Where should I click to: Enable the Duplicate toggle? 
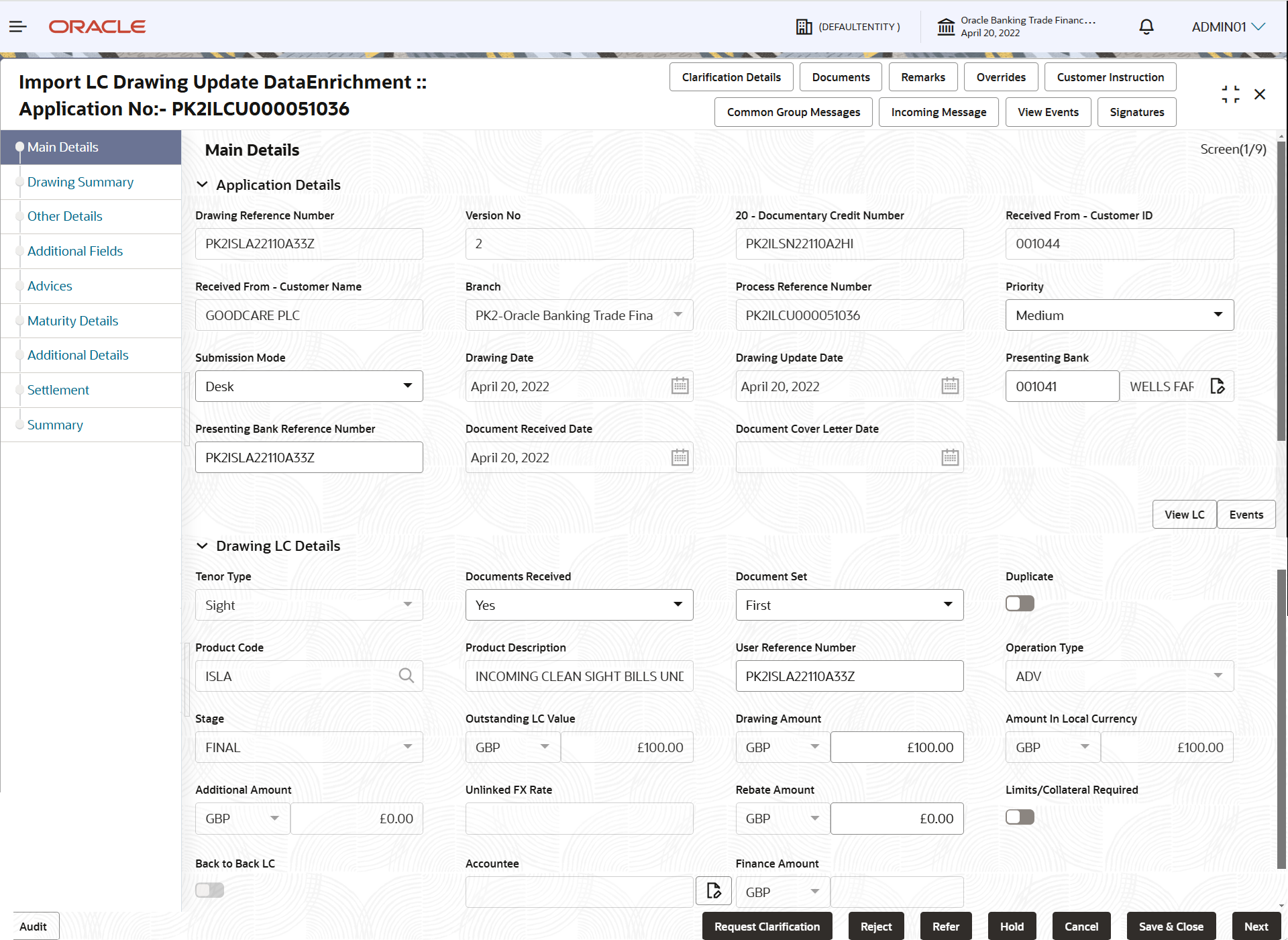pyautogui.click(x=1019, y=603)
